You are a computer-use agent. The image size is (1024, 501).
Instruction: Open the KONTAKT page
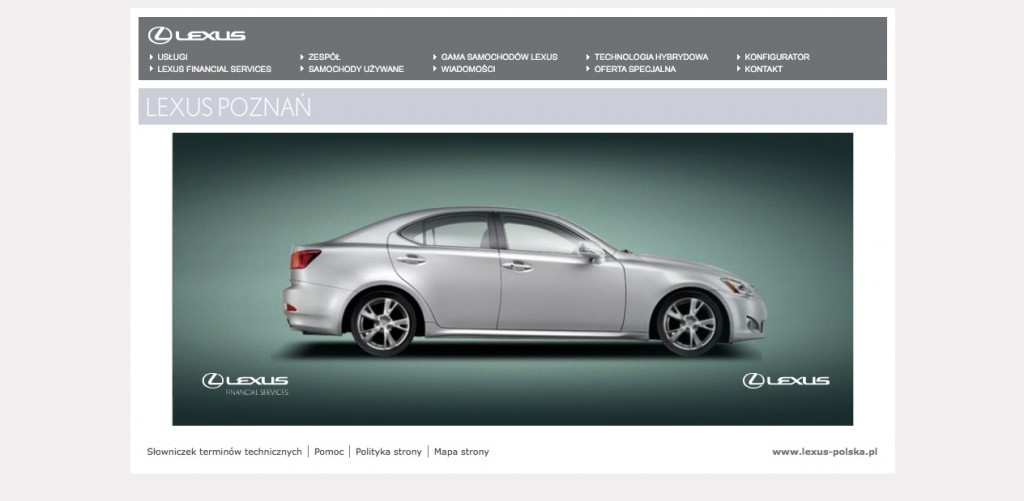click(x=763, y=69)
